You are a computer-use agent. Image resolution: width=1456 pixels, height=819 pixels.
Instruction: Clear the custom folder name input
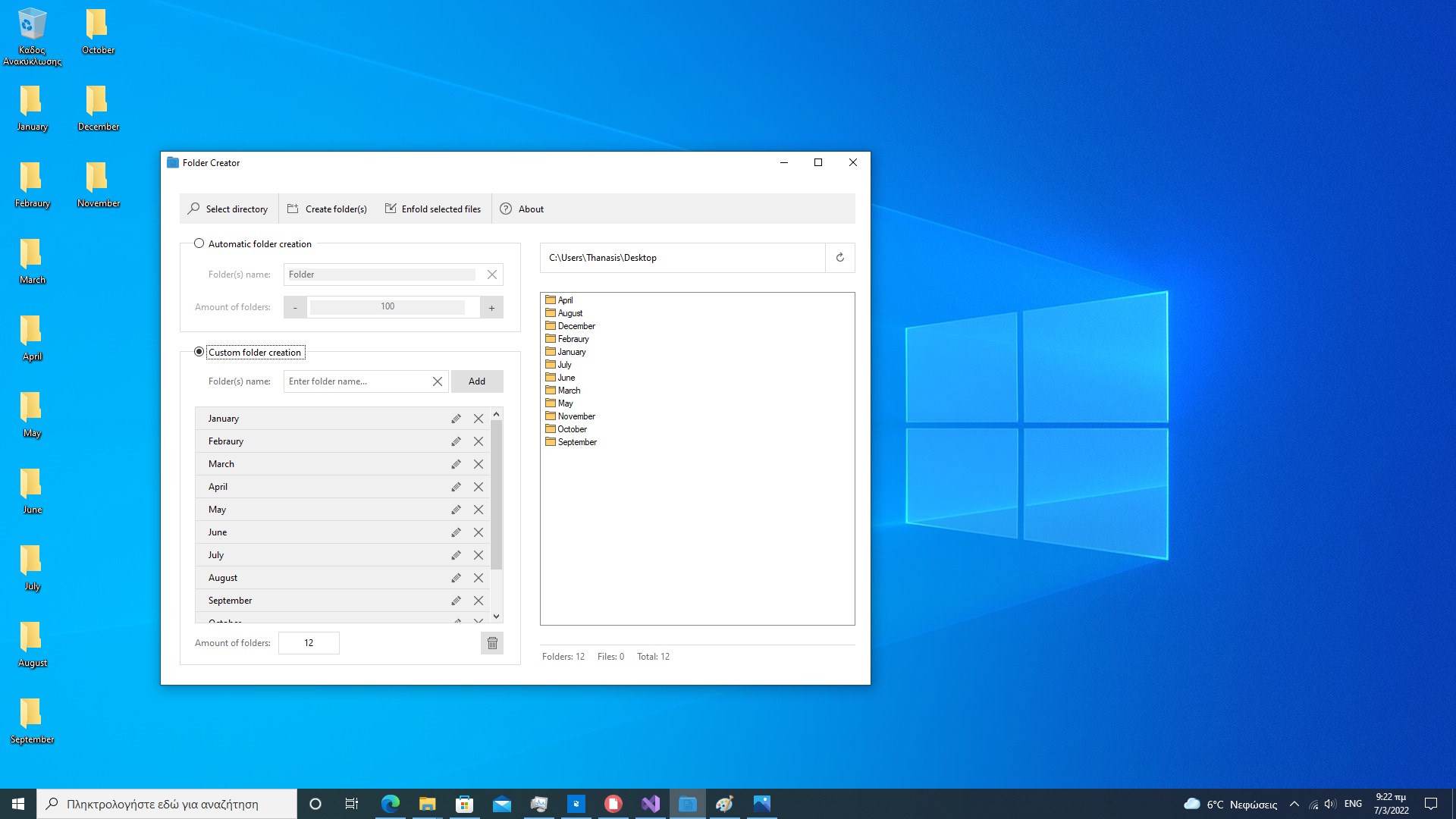(438, 381)
